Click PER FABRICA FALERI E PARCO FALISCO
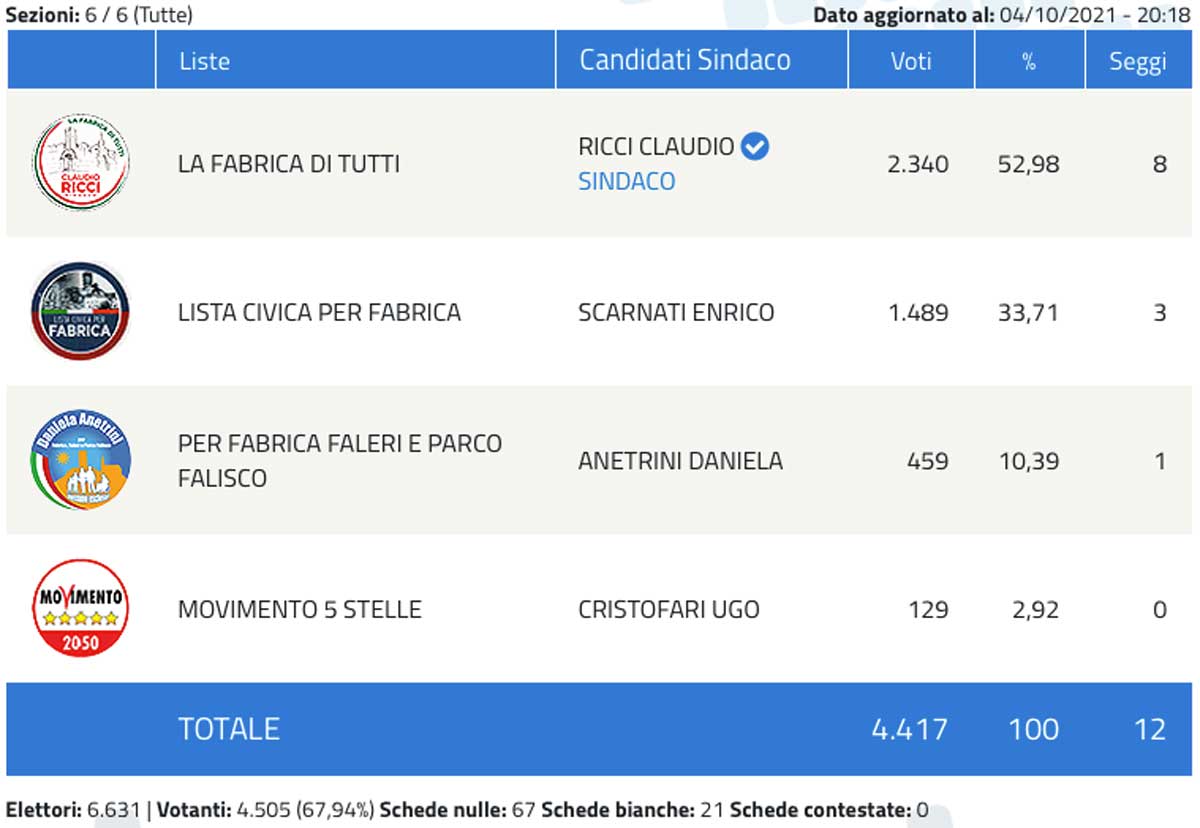 point(339,460)
